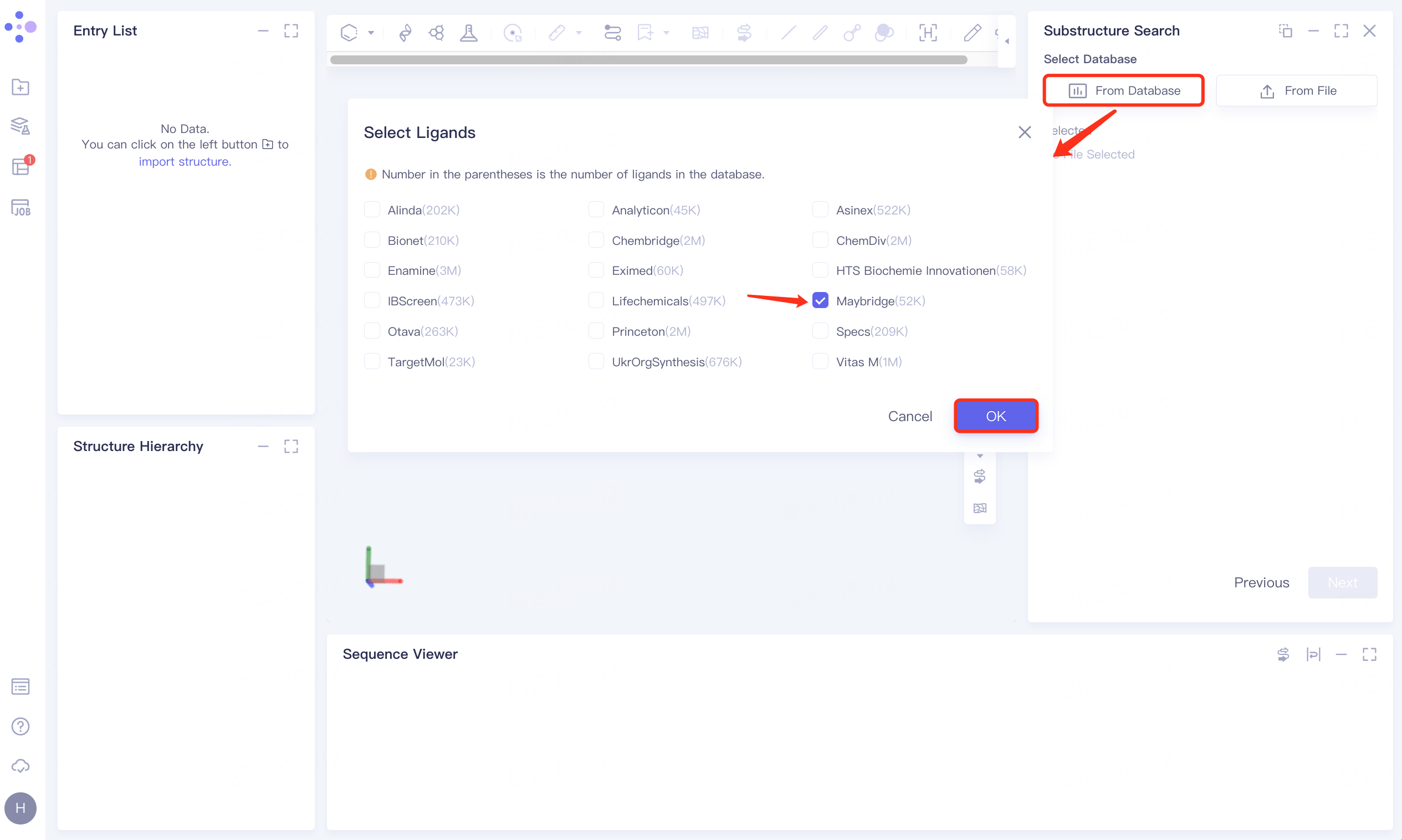Screen dimensions: 1402x840
Task: Collapse the toolbar using the side arrow
Action: pyautogui.click(x=1007, y=42)
